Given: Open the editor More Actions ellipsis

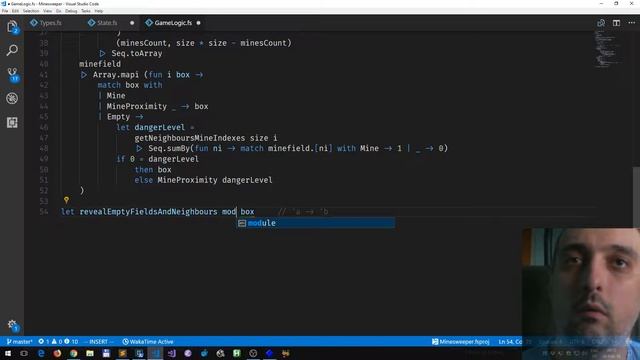Looking at the screenshot, I should pyautogui.click(x=631, y=23).
